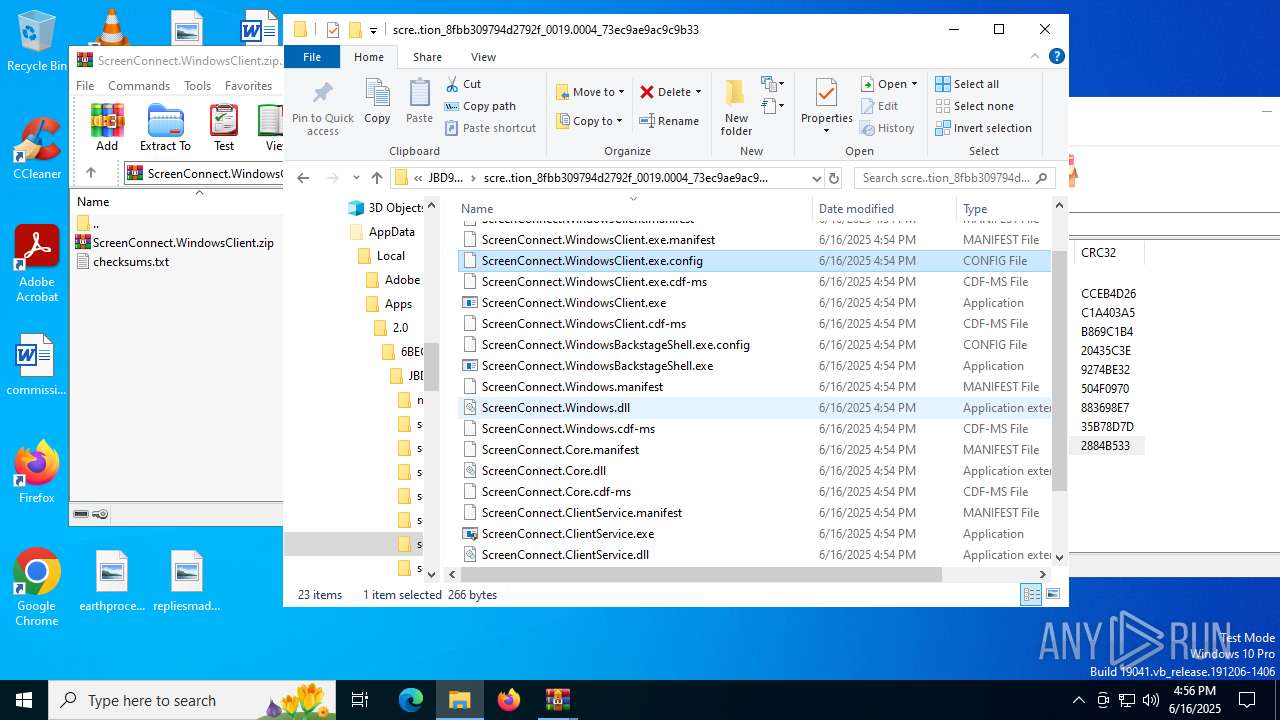Screen dimensions: 1280x720
Task: Click Extract To in WinRAR toolbar
Action: point(165,127)
